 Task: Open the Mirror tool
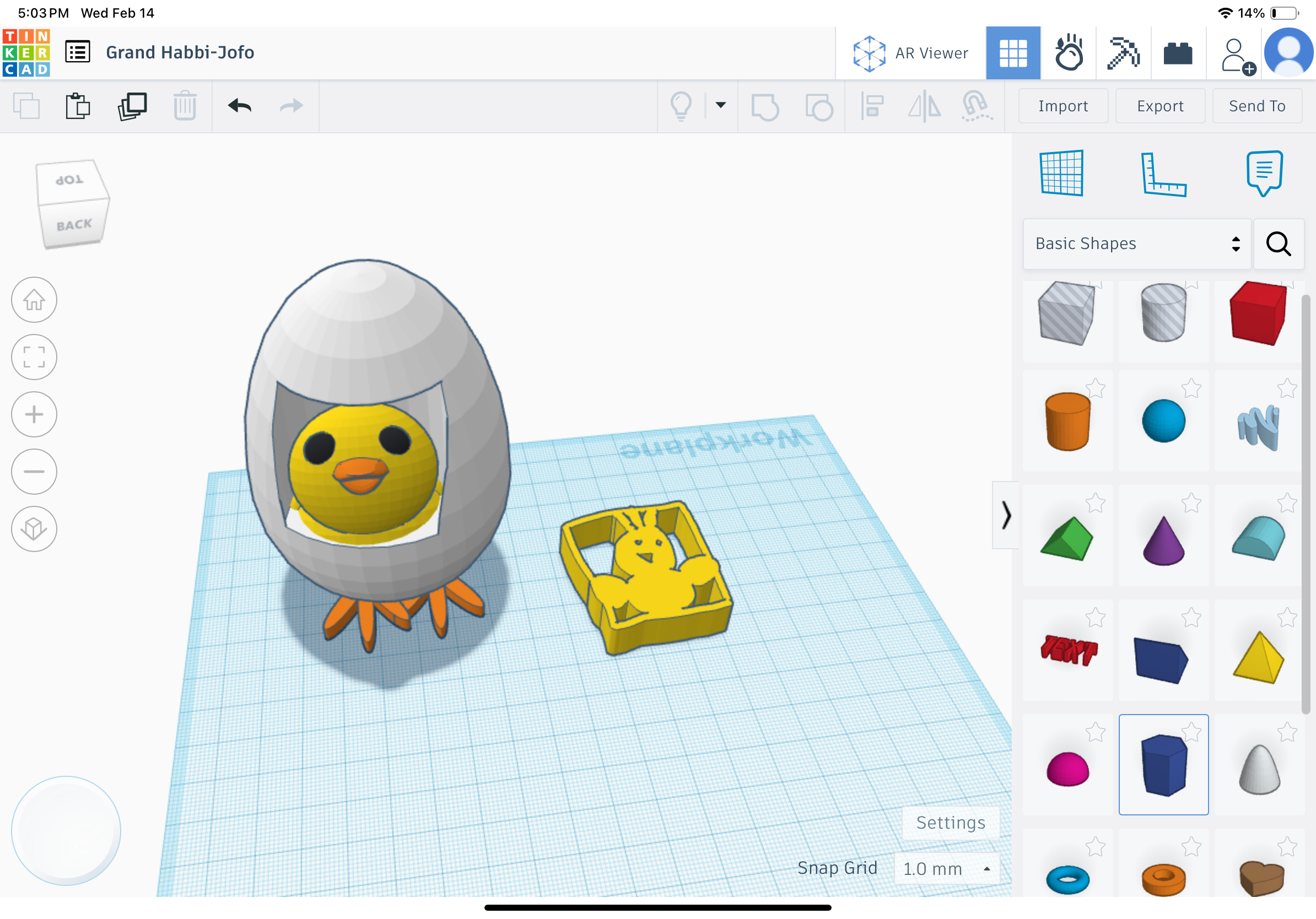point(924,106)
